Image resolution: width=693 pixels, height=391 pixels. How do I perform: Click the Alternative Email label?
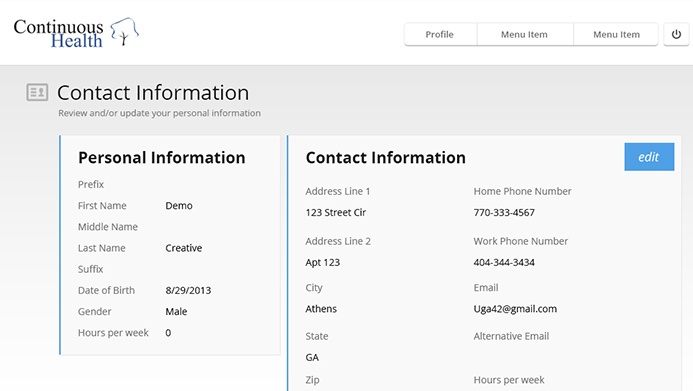click(511, 336)
